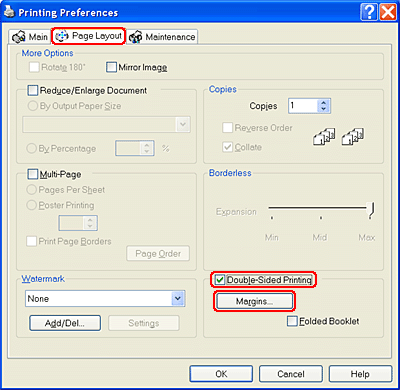
Task: Click the Copies number field
Action: tap(303, 106)
